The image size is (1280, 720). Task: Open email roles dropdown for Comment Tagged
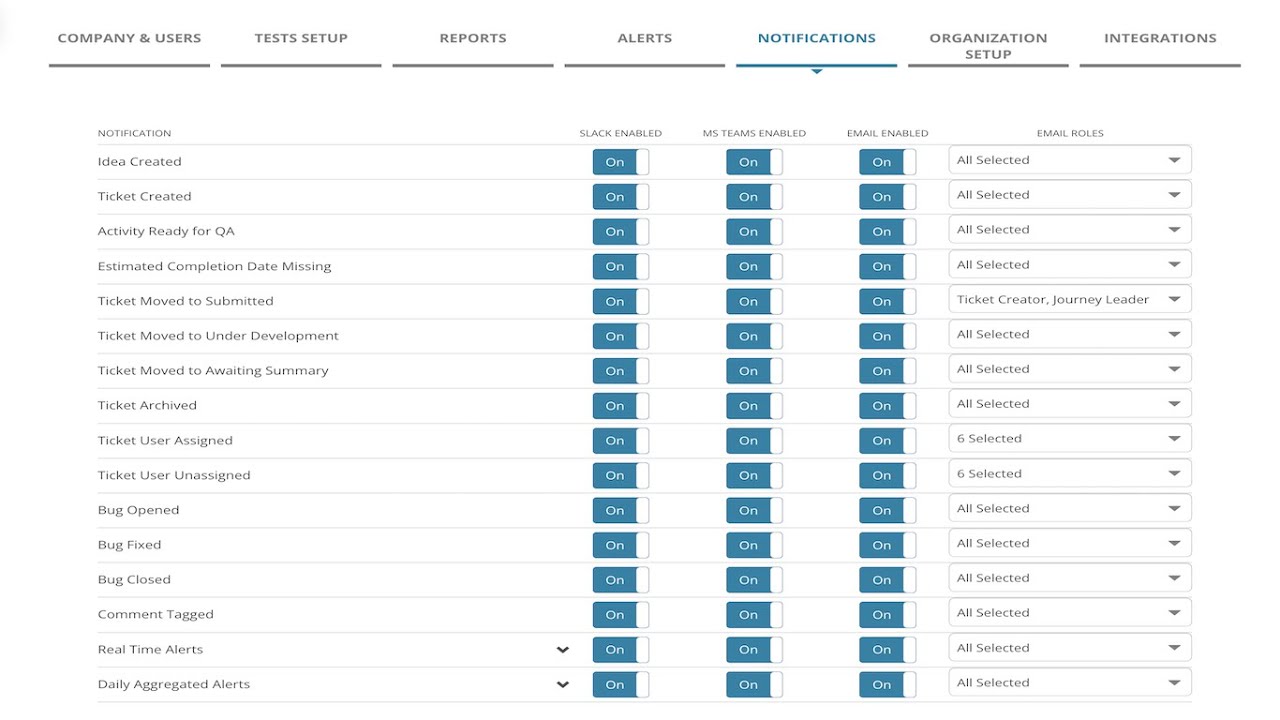click(x=1070, y=613)
